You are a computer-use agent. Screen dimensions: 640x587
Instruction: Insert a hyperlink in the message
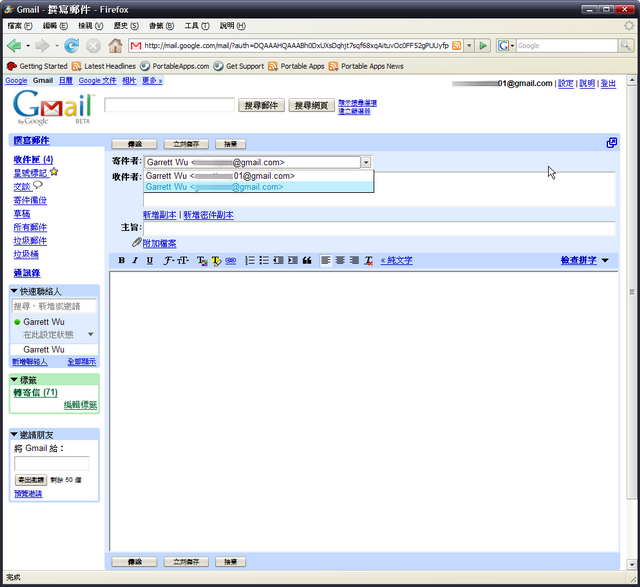(x=231, y=260)
